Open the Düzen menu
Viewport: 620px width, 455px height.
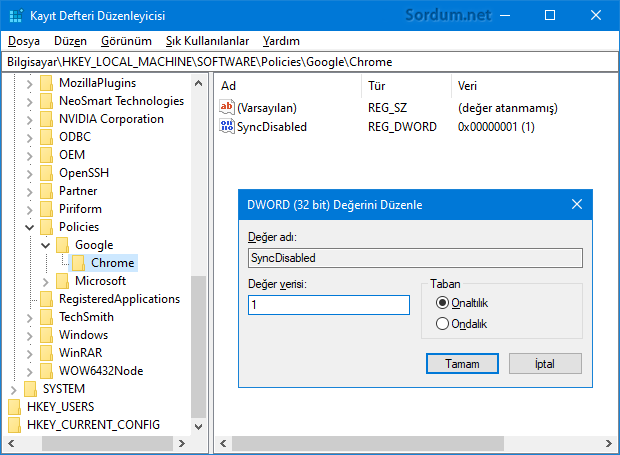[x=70, y=41]
